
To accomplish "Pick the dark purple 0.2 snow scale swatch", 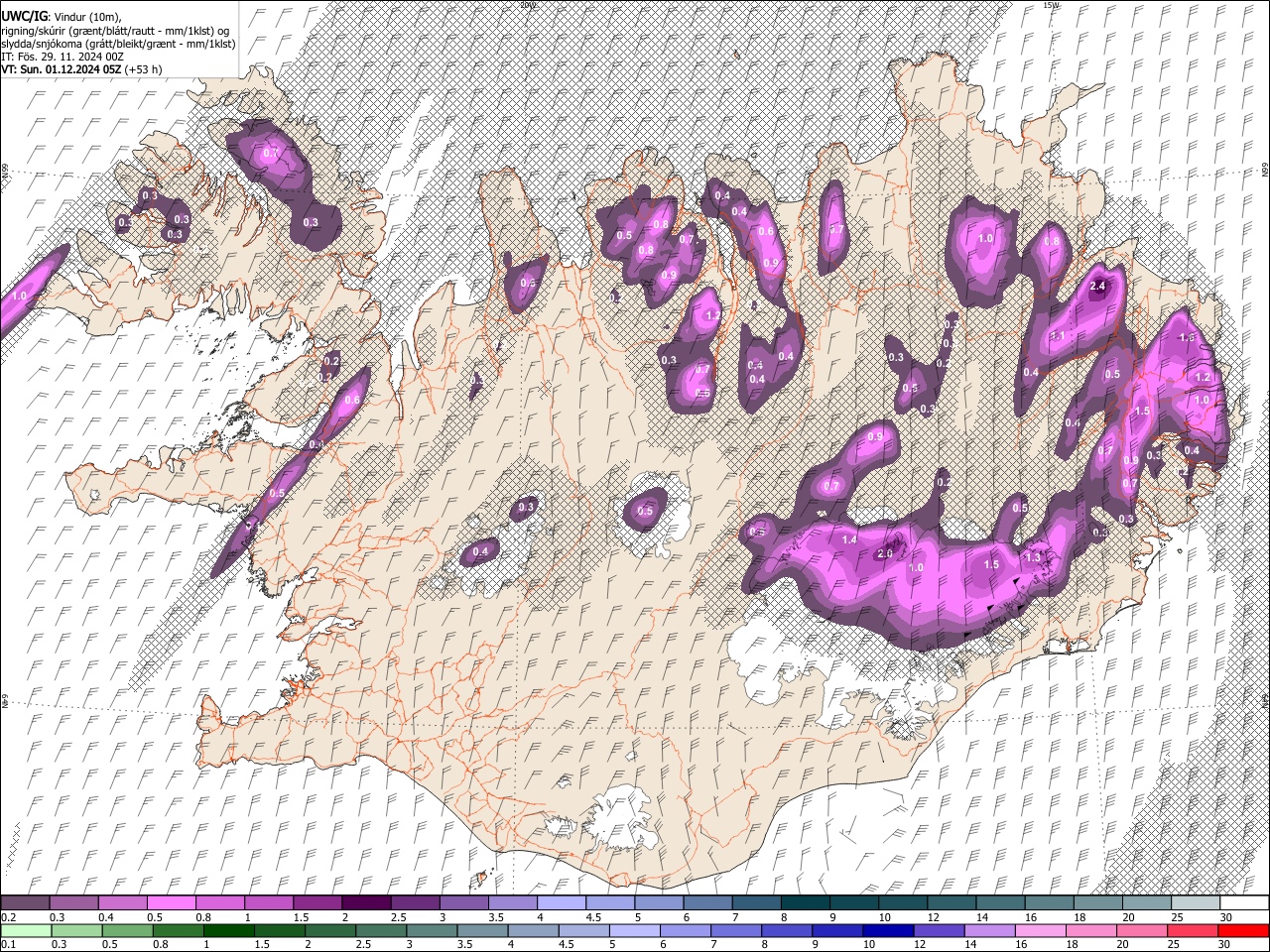I will (25, 902).
